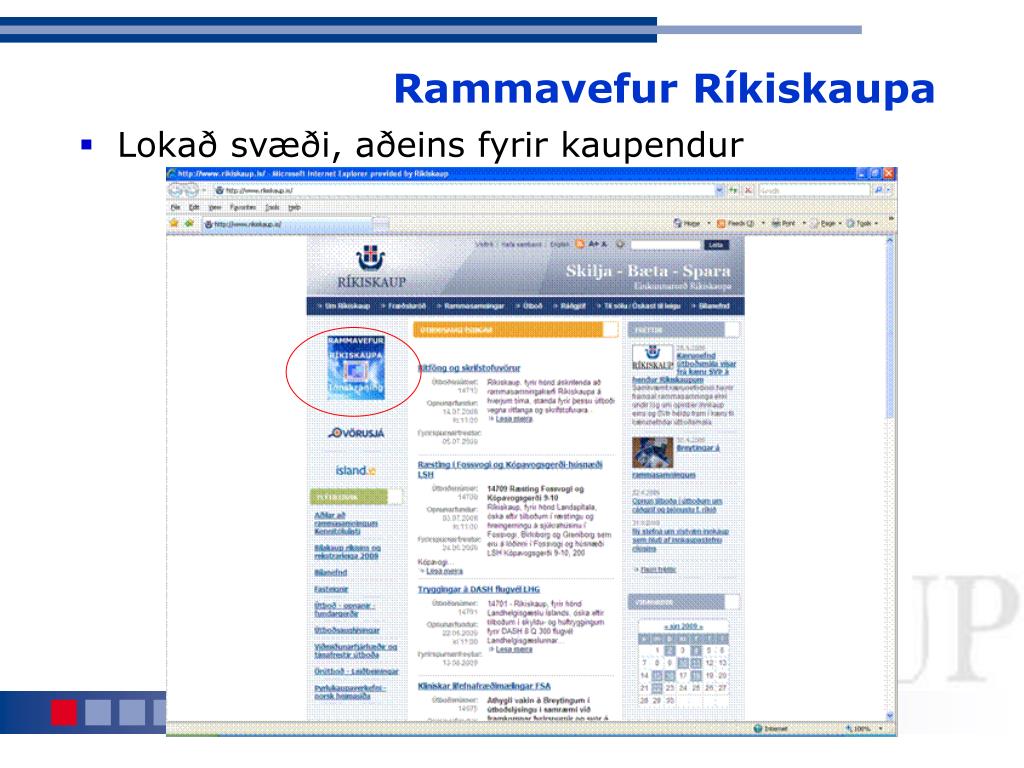Open Bílanefnd sidebar link
Viewport: 1024px width, 768px height.
tap(330, 573)
